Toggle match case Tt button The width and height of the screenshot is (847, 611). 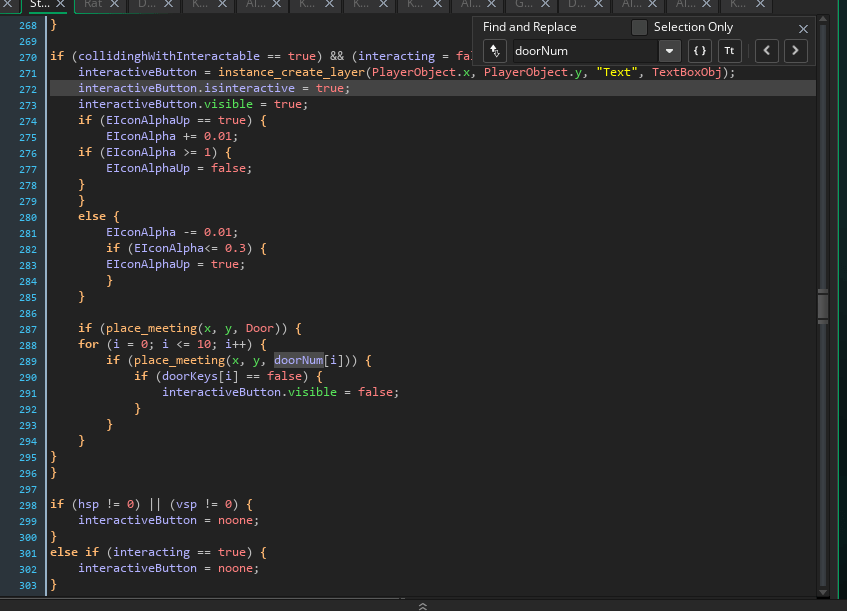click(x=730, y=51)
